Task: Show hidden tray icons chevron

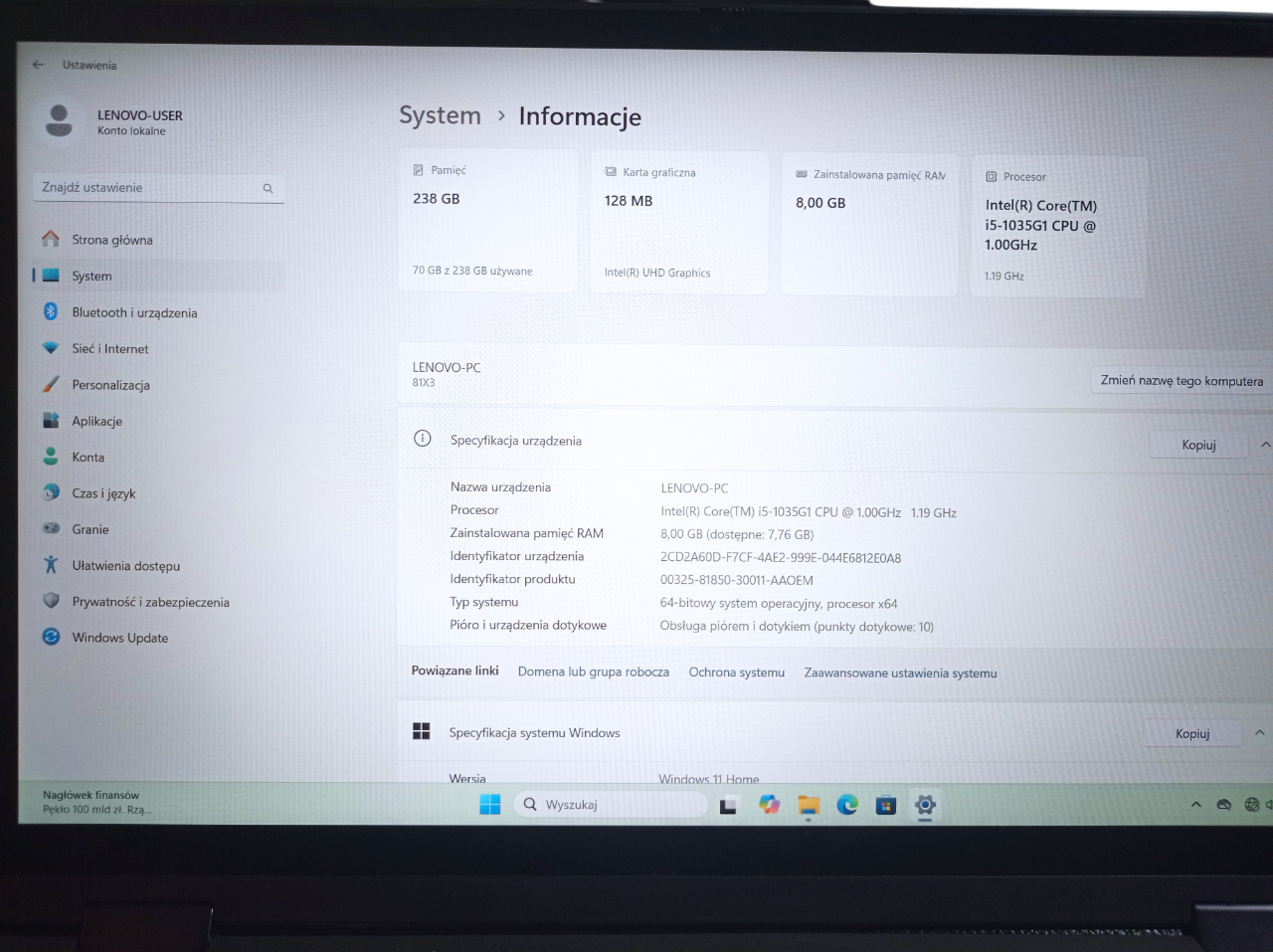Action: coord(1195,805)
